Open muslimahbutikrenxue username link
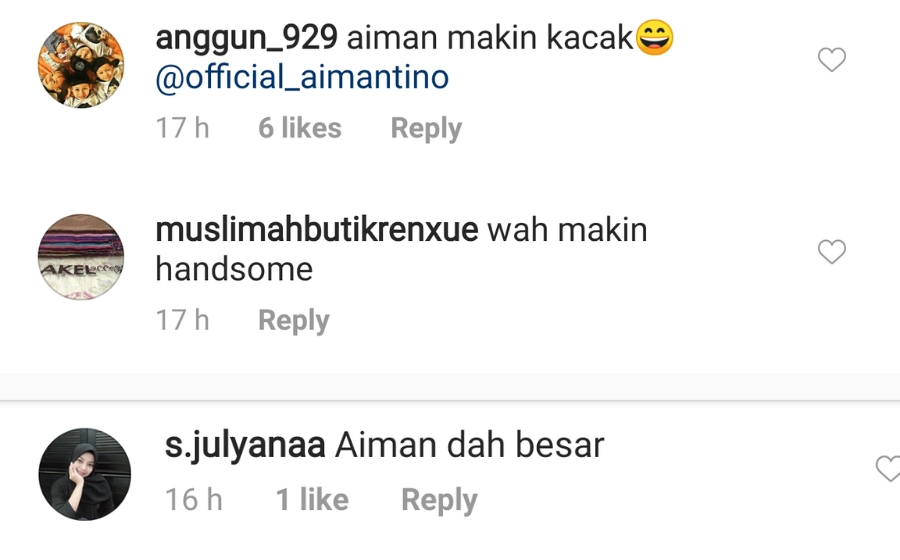This screenshot has height=560, width=900. (316, 230)
